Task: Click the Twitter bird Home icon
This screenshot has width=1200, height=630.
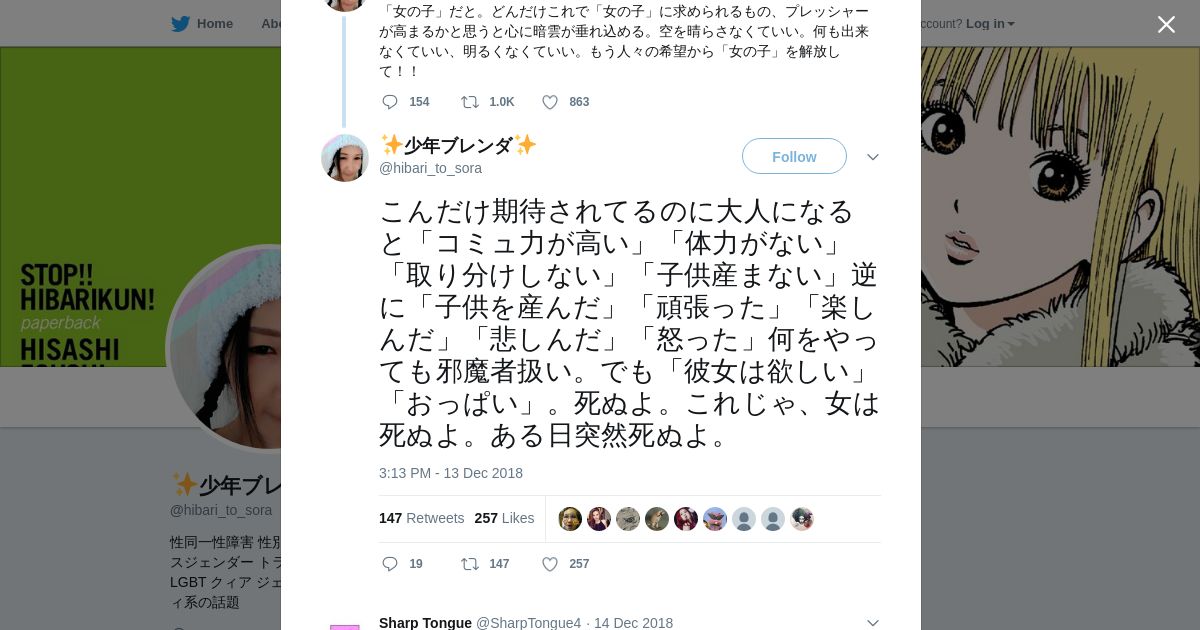Action: coord(180,24)
